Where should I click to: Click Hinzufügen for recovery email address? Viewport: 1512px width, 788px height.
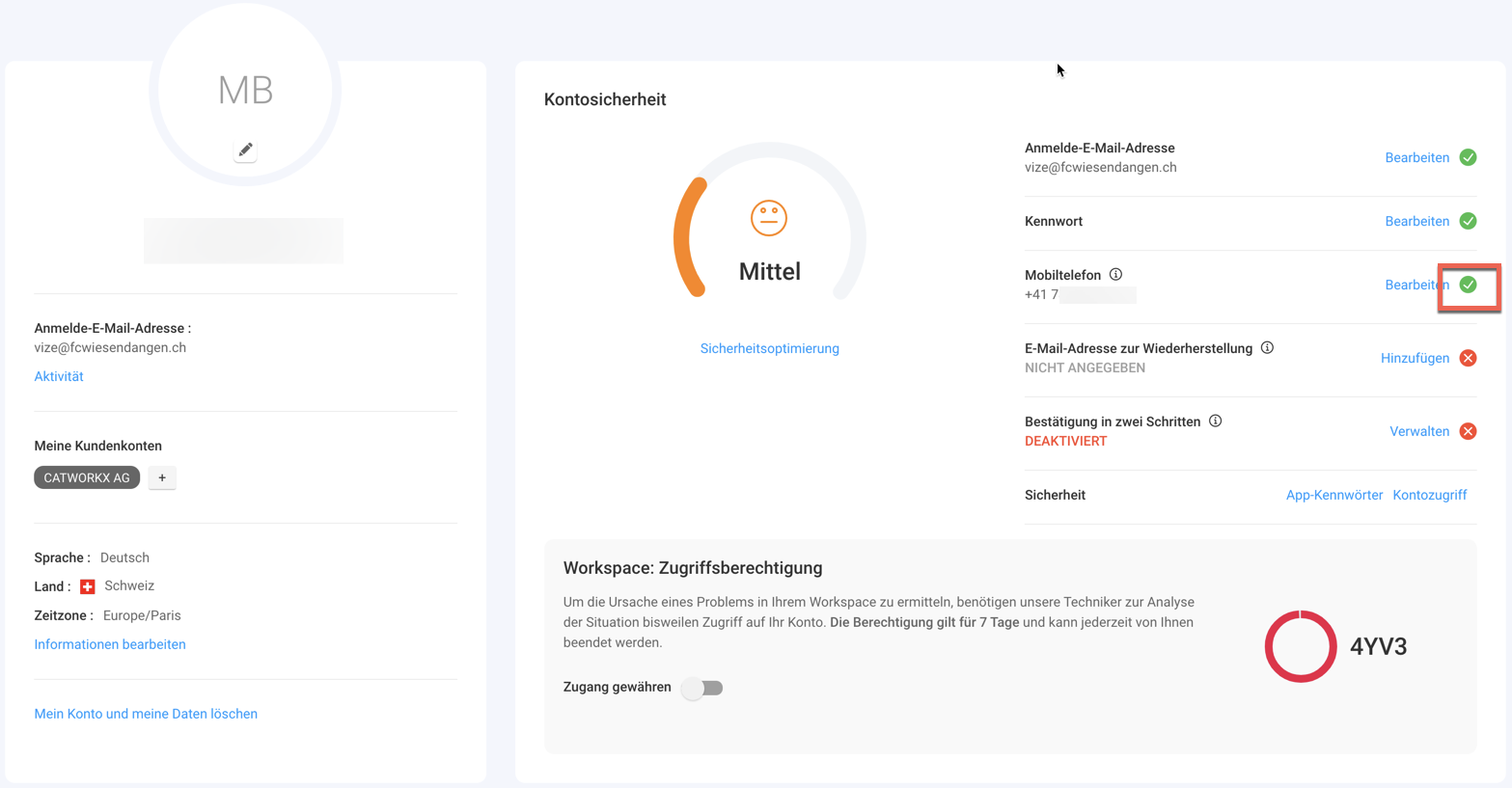point(1415,358)
